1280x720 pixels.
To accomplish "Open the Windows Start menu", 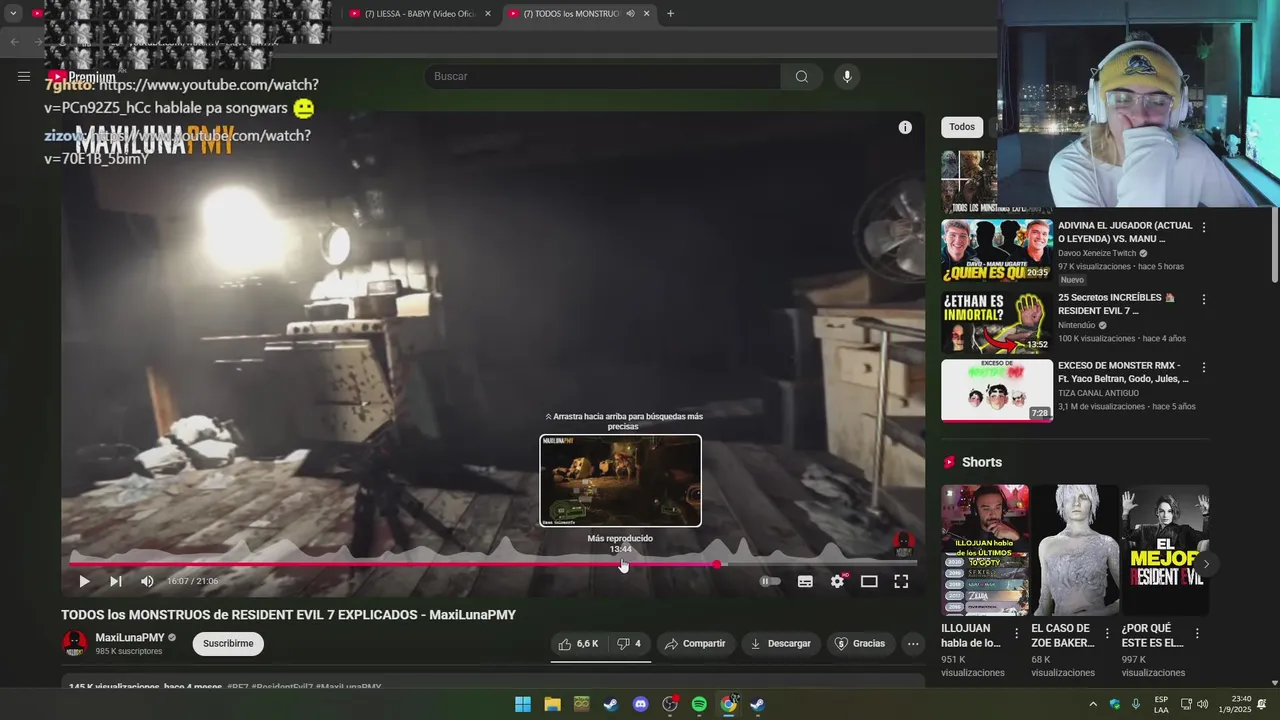I will 523,704.
